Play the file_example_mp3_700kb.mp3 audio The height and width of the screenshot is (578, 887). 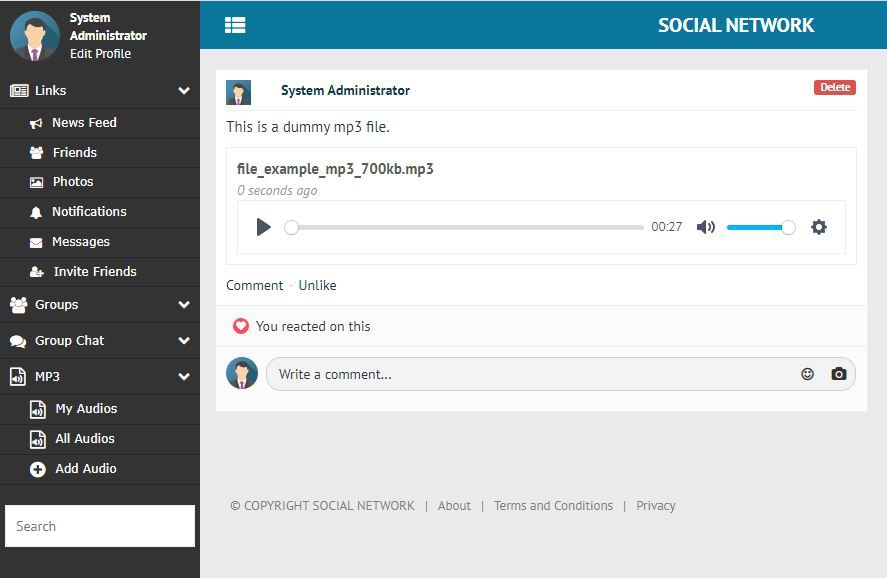(263, 227)
